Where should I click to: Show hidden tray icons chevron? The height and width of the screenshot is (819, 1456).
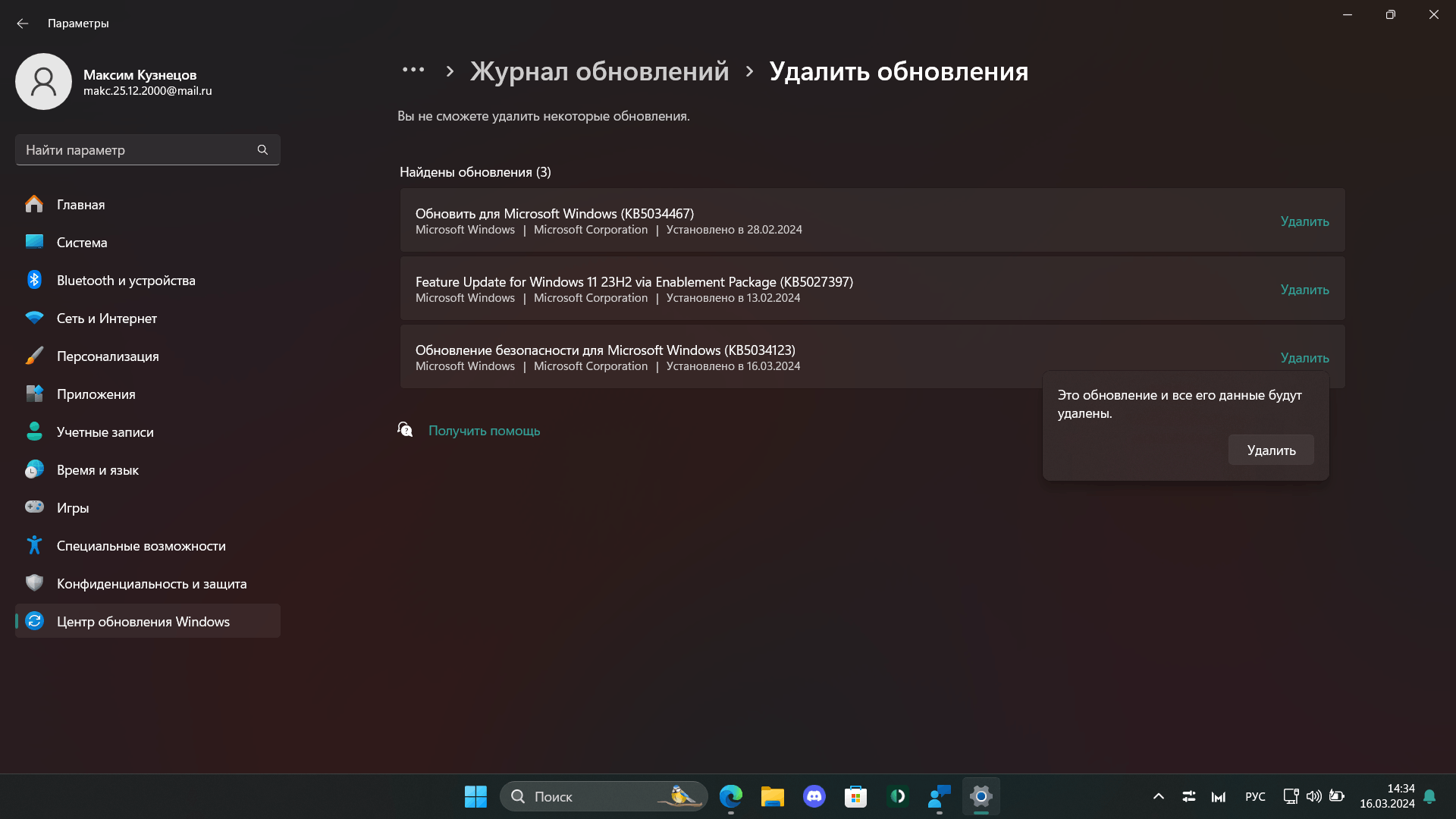click(1159, 796)
